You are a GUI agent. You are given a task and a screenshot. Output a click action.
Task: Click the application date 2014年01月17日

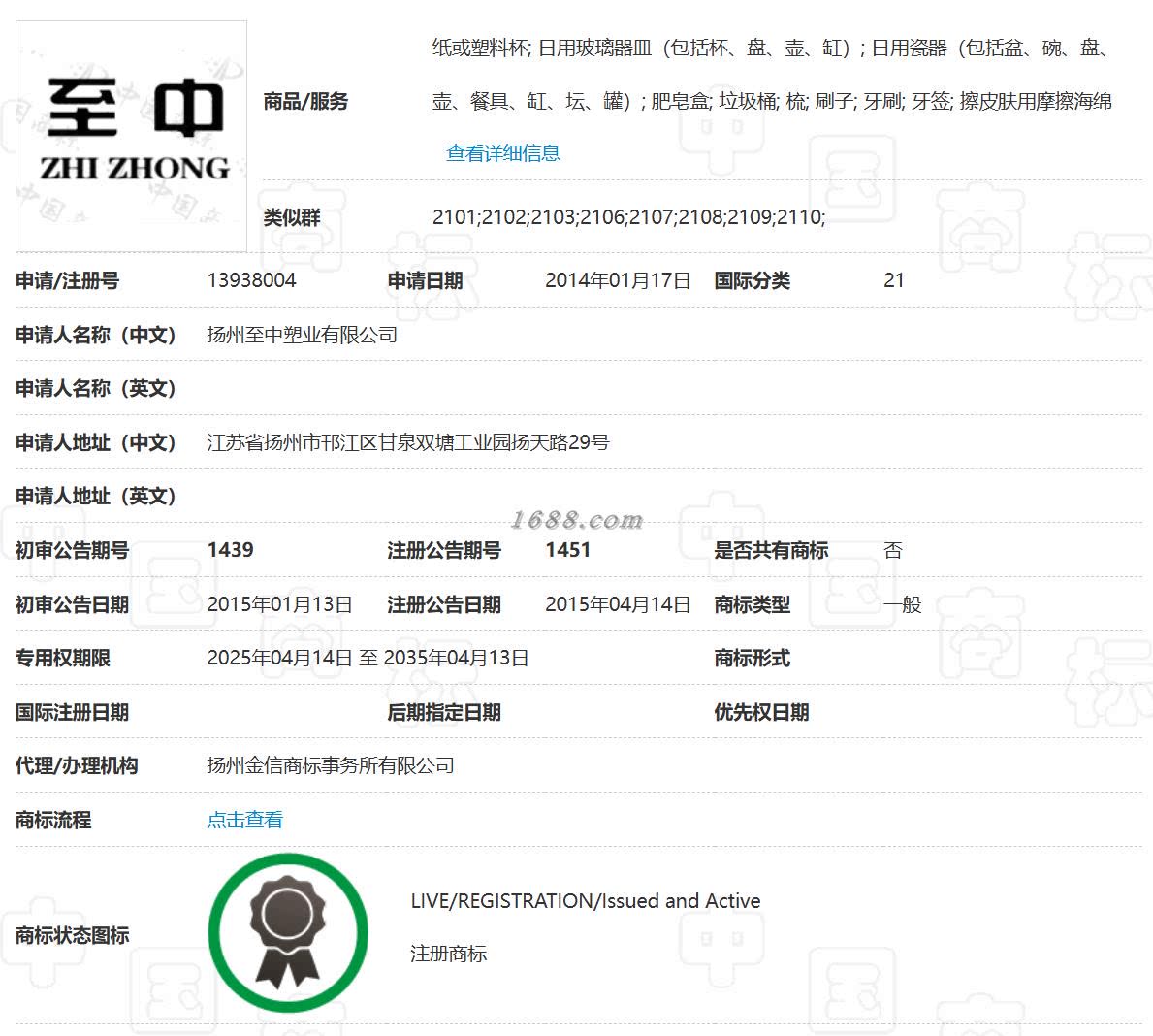(x=618, y=280)
